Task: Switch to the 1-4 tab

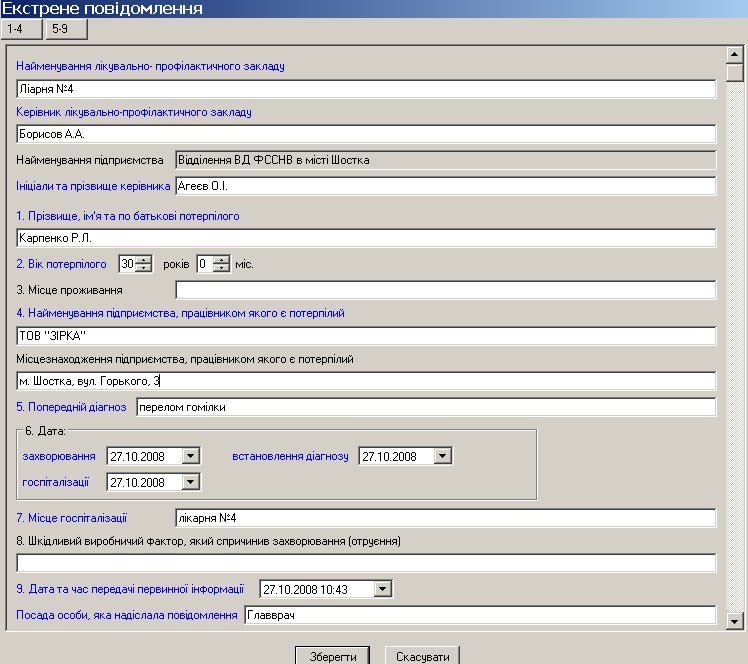Action: (x=22, y=29)
